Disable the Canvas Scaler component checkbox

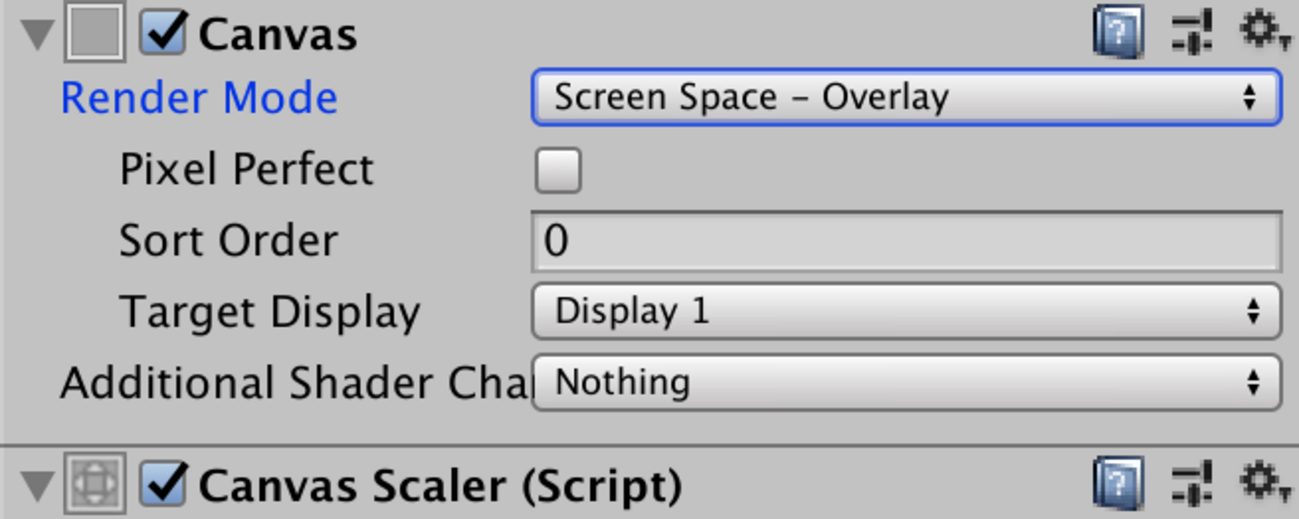[x=163, y=485]
